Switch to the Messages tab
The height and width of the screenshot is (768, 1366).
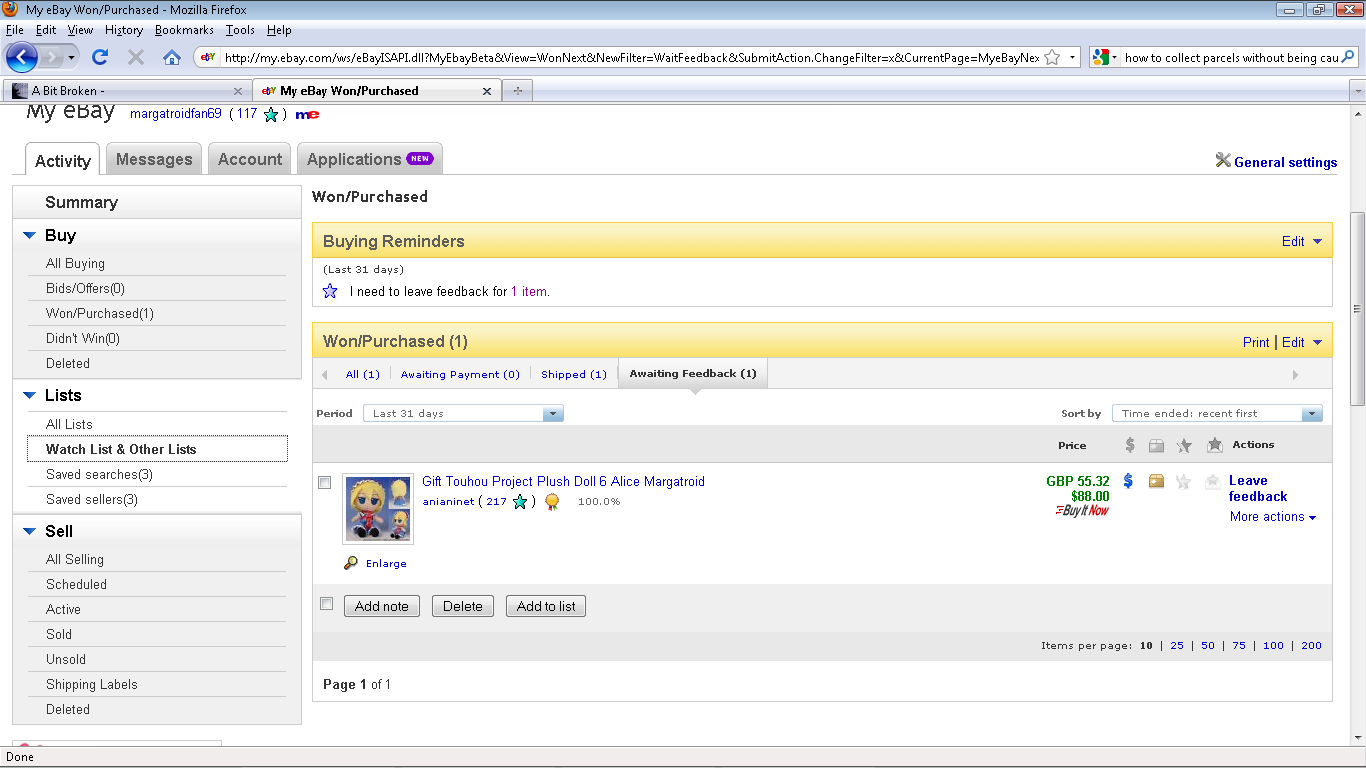point(154,159)
